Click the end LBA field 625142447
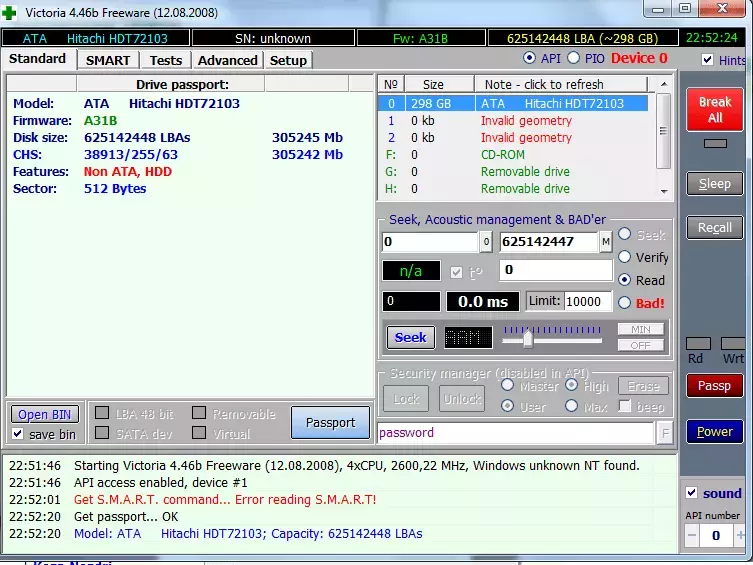Viewport: 753px width, 565px height. (549, 242)
